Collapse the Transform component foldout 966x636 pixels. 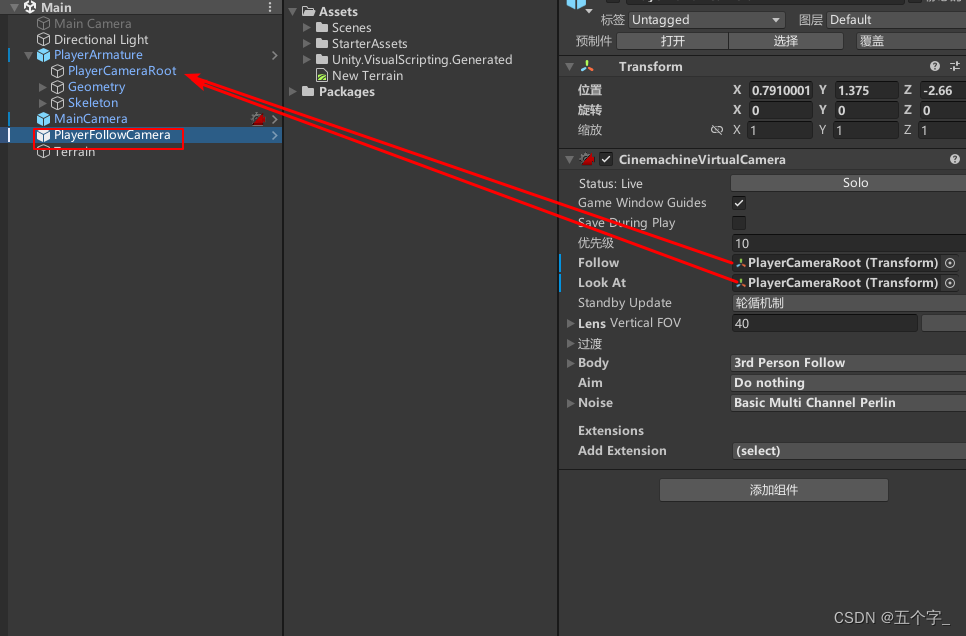[x=570, y=66]
